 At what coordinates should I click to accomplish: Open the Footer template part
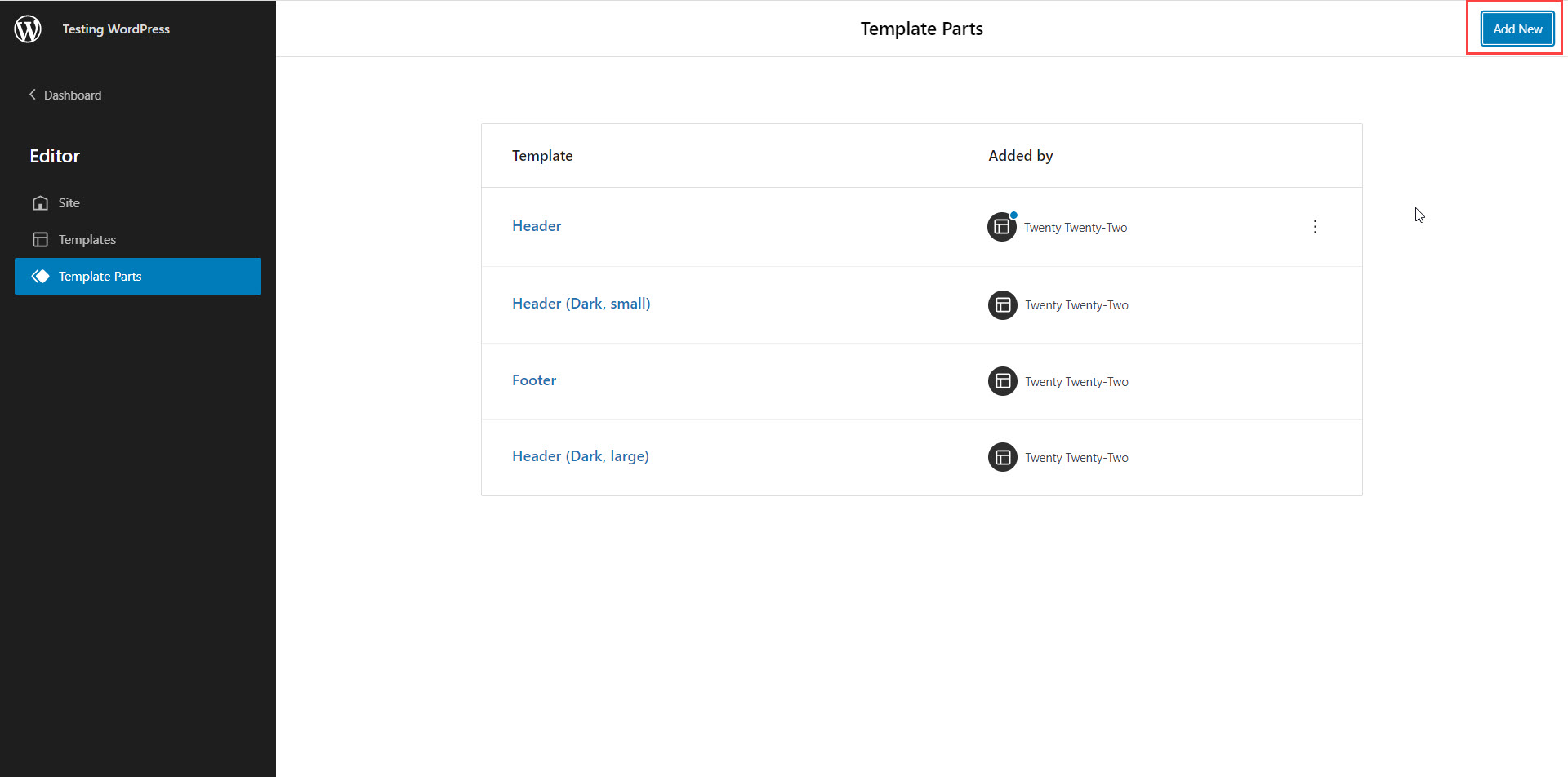pos(534,380)
